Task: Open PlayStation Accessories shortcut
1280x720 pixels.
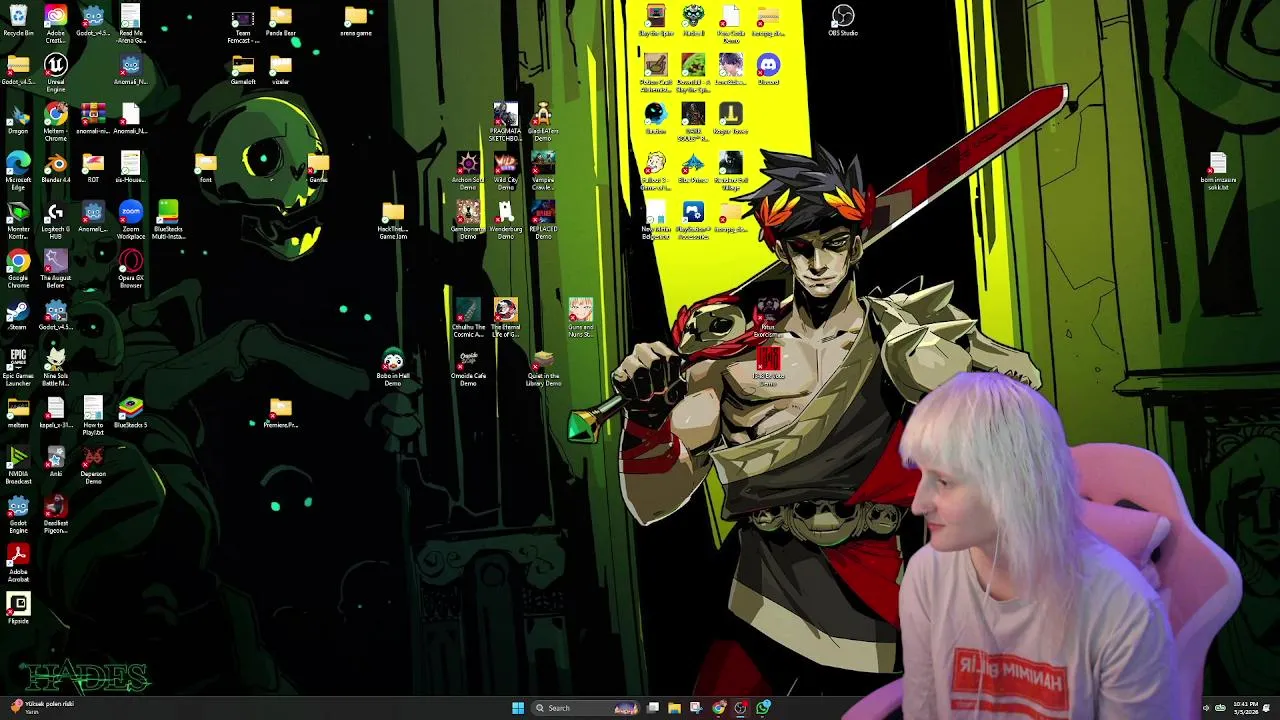Action: [693, 220]
